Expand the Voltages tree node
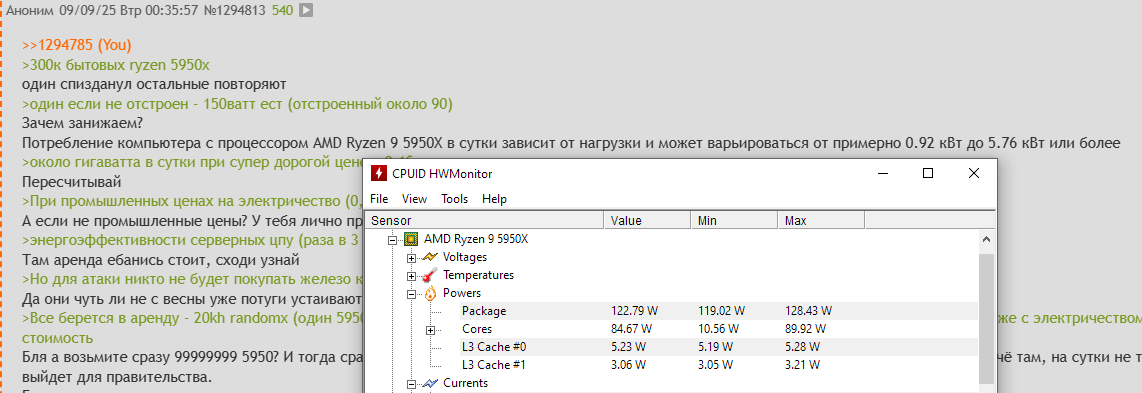 tap(411, 258)
